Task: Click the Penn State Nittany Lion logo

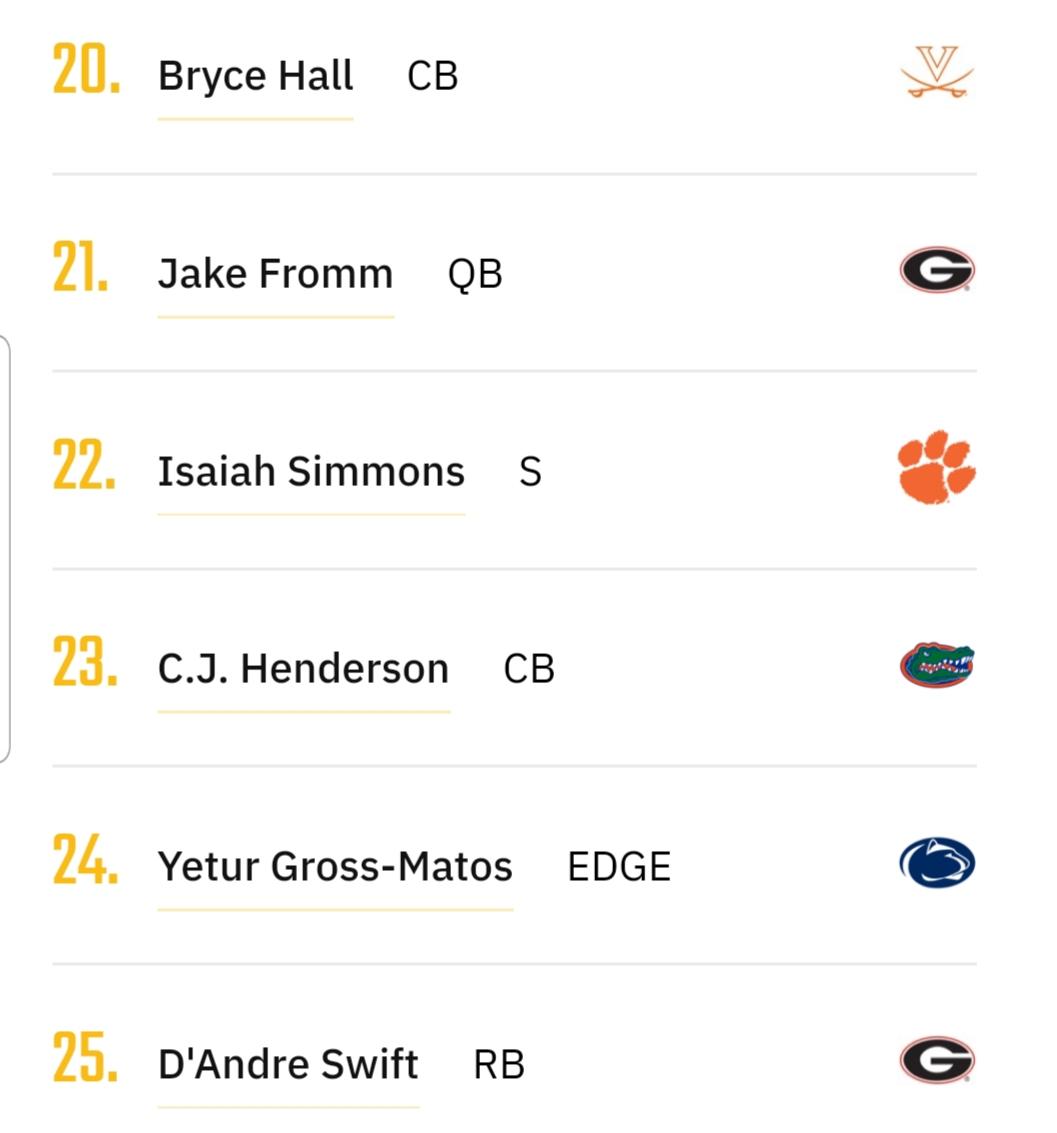Action: pos(937,863)
